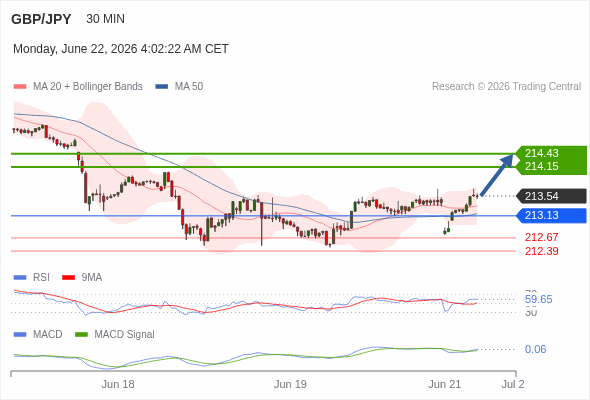590x400 pixels.
Task: Click the red 9MA legend swatch
Action: [x=68, y=278]
